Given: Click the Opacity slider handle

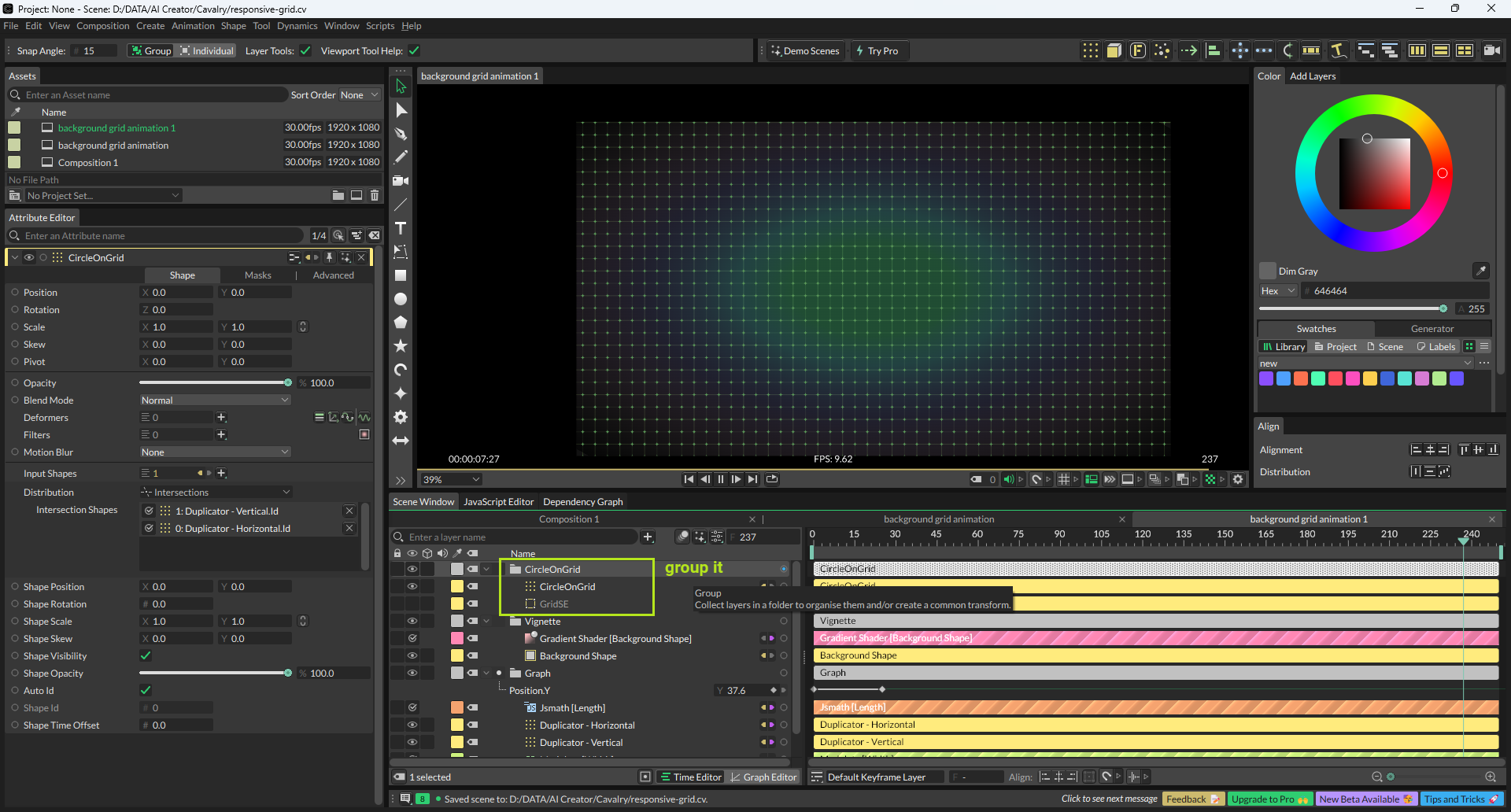Looking at the screenshot, I should coord(288,383).
